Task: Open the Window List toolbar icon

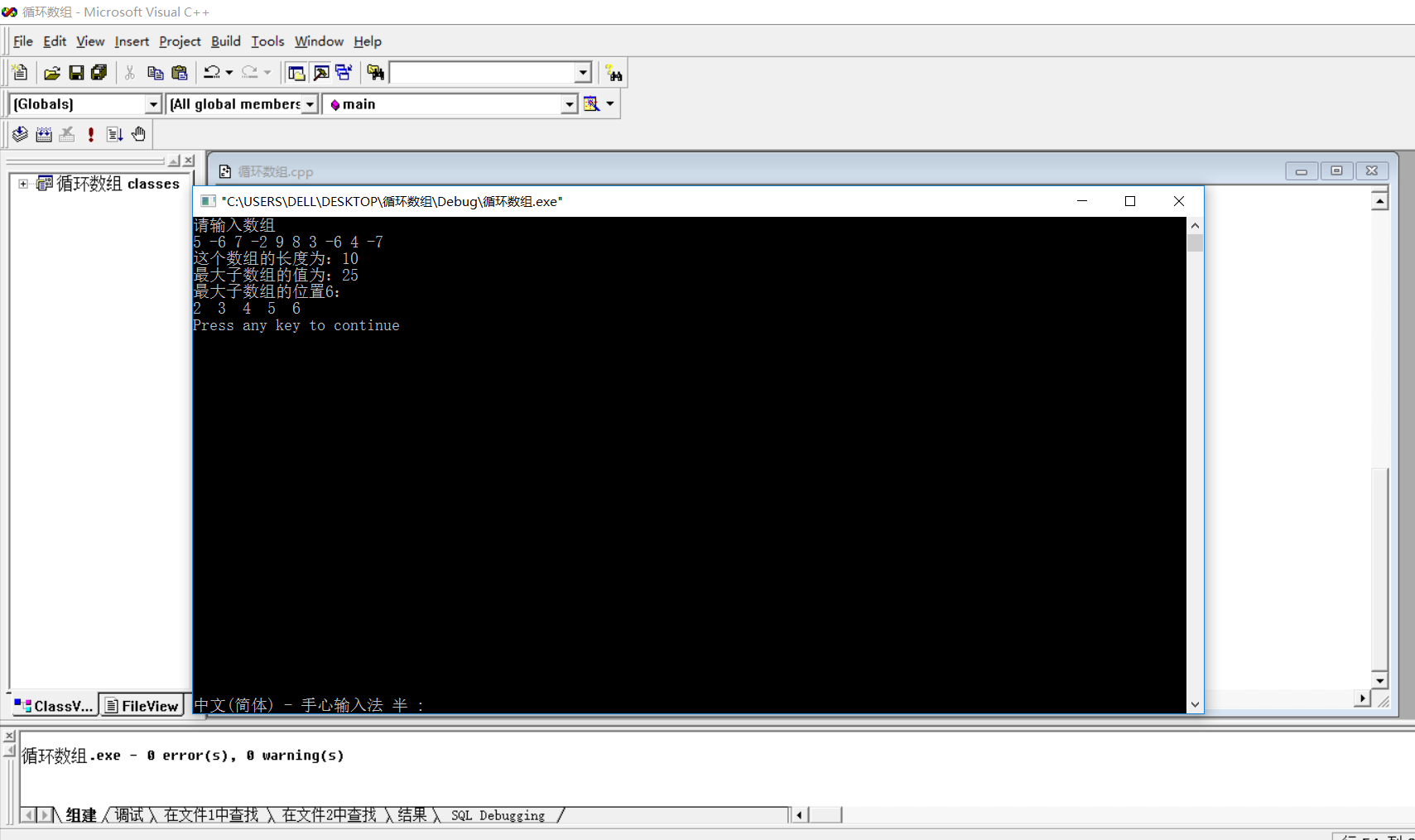Action: [344, 73]
